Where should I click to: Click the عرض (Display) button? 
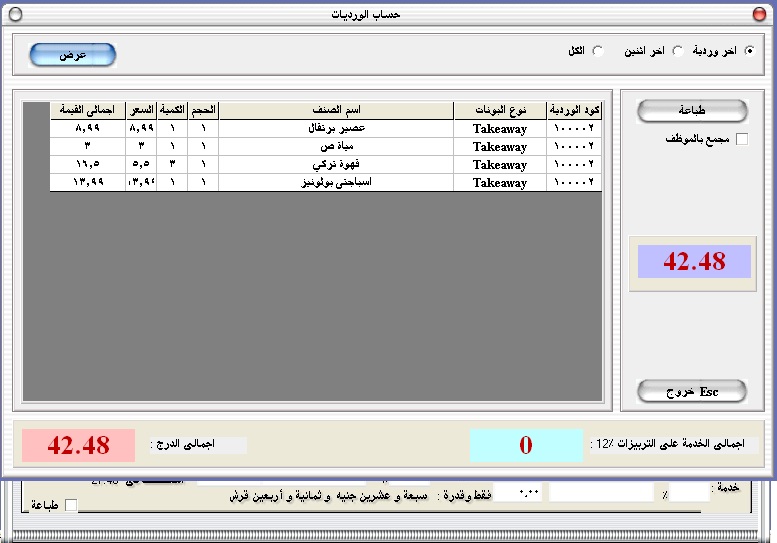coord(72,55)
